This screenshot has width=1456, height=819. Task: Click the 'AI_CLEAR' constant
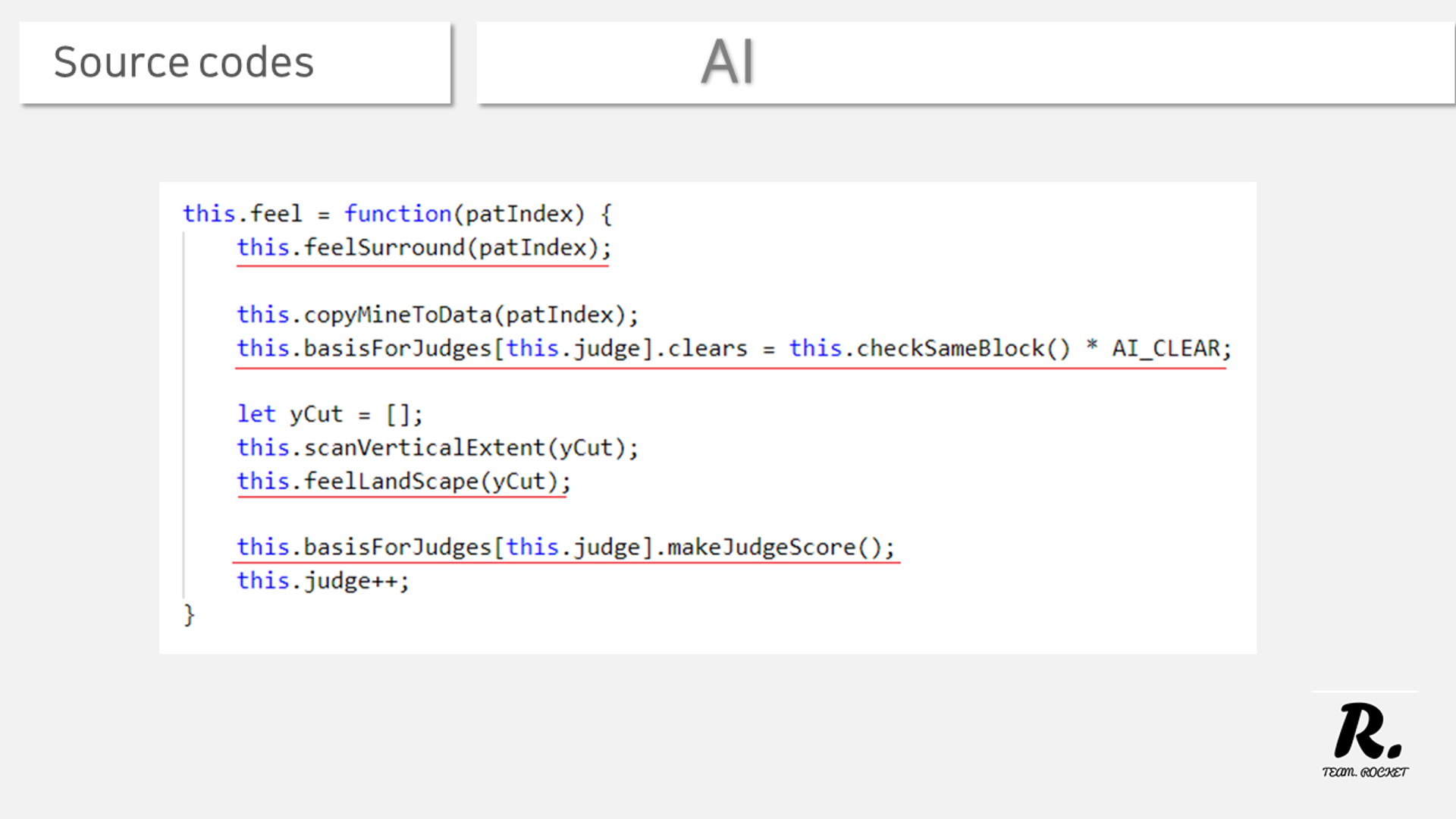1166,349
